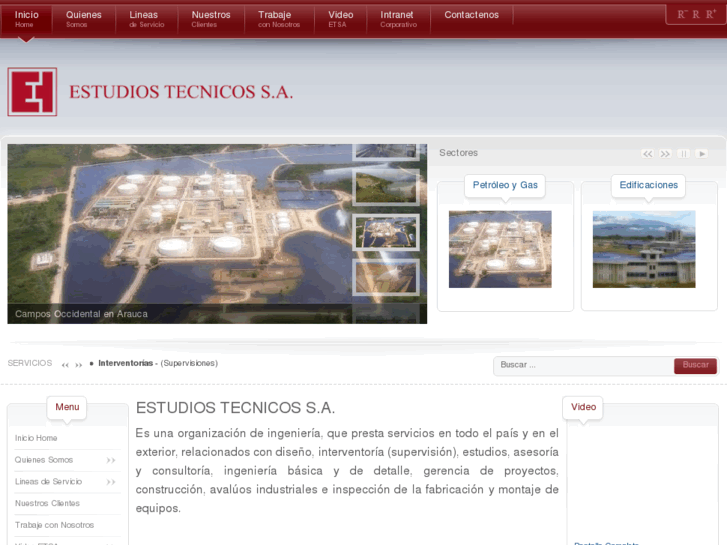Open Edificaciones sector label
Viewport: 727px width, 545px height.
coord(649,185)
